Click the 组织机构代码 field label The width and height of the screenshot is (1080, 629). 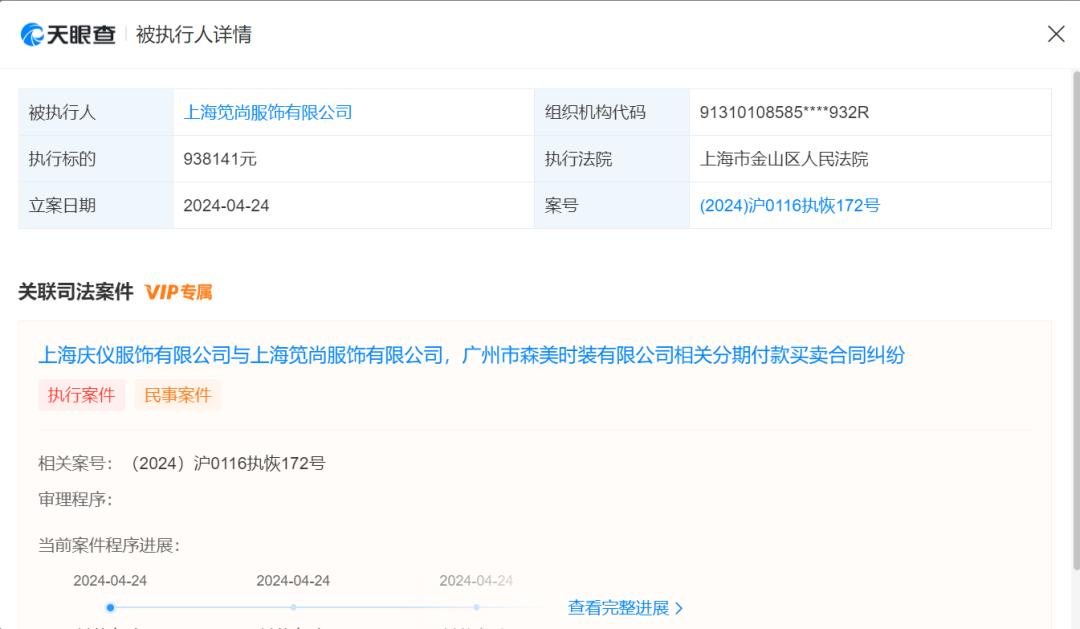tap(595, 112)
